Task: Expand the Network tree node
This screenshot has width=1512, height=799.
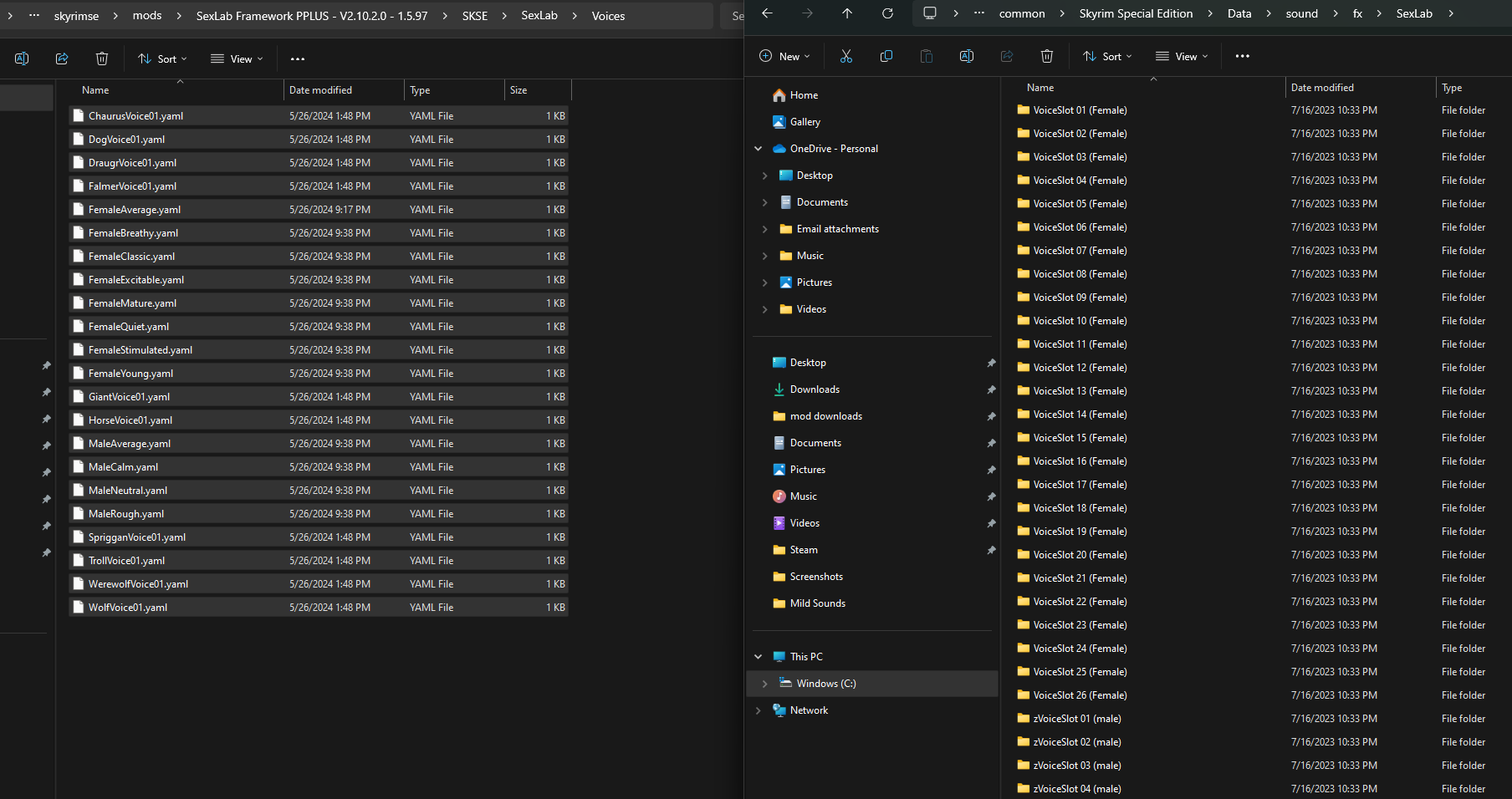Action: point(758,710)
